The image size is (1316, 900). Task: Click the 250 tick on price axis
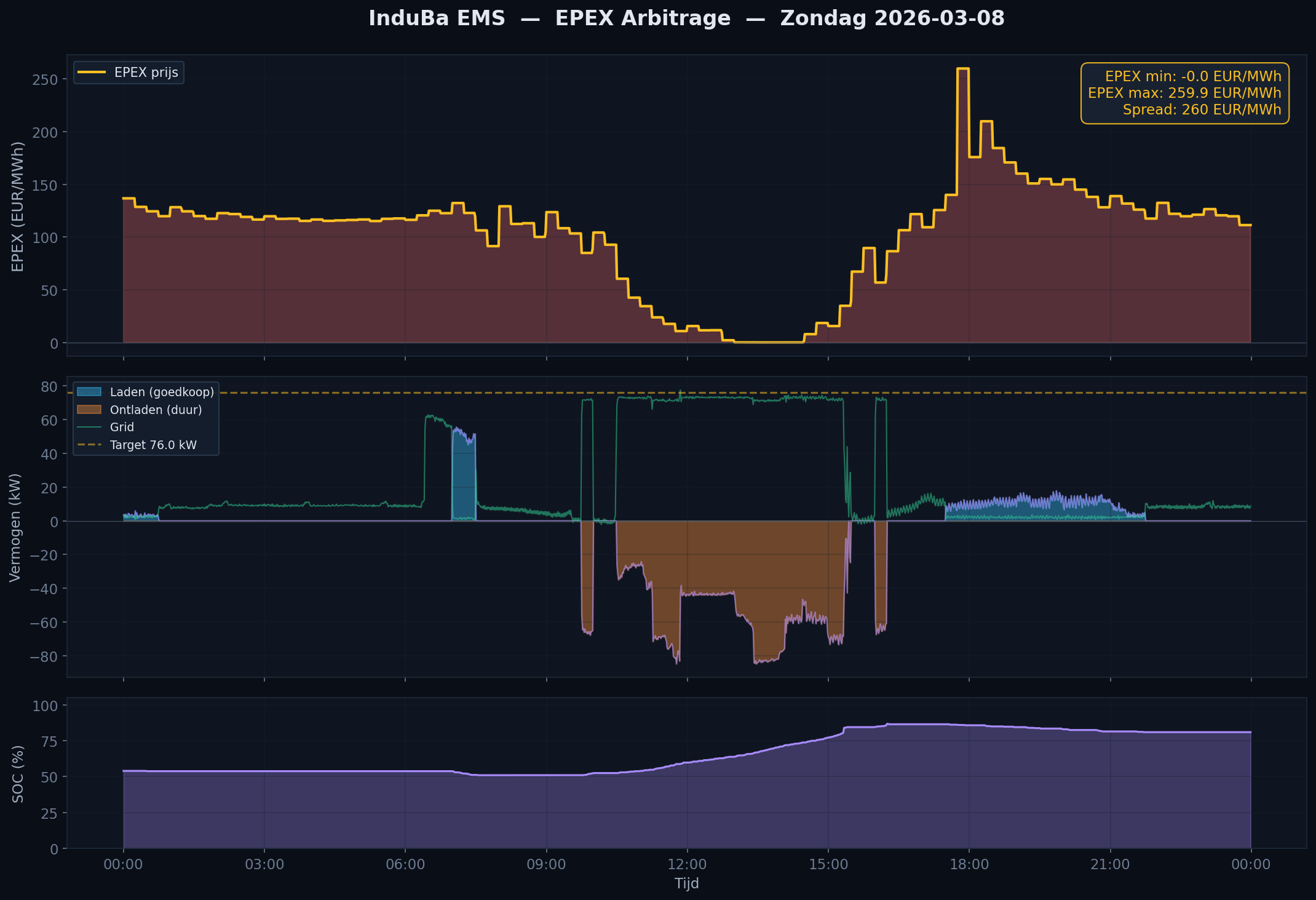46,80
